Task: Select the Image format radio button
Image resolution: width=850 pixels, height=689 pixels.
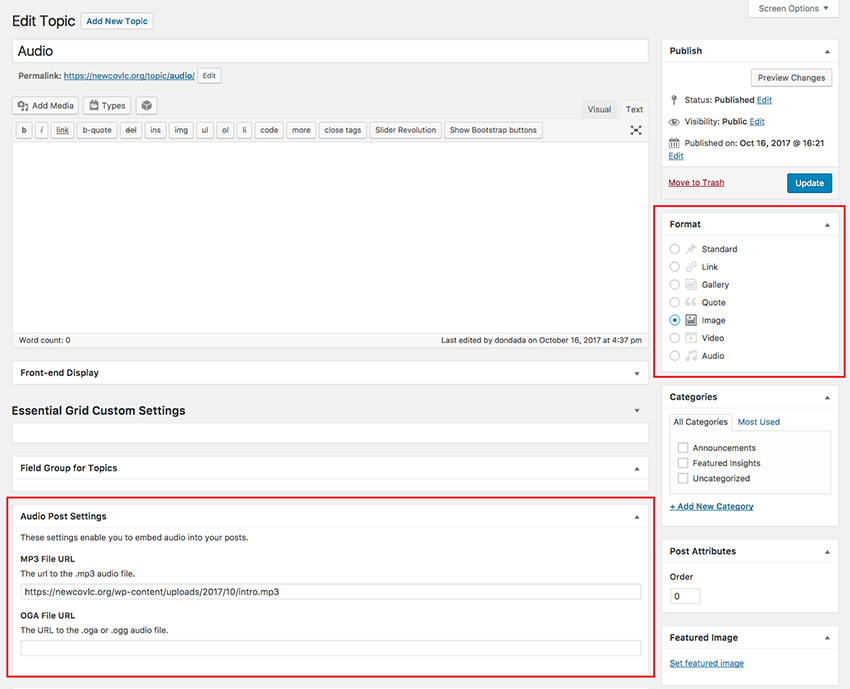Action: [674, 320]
